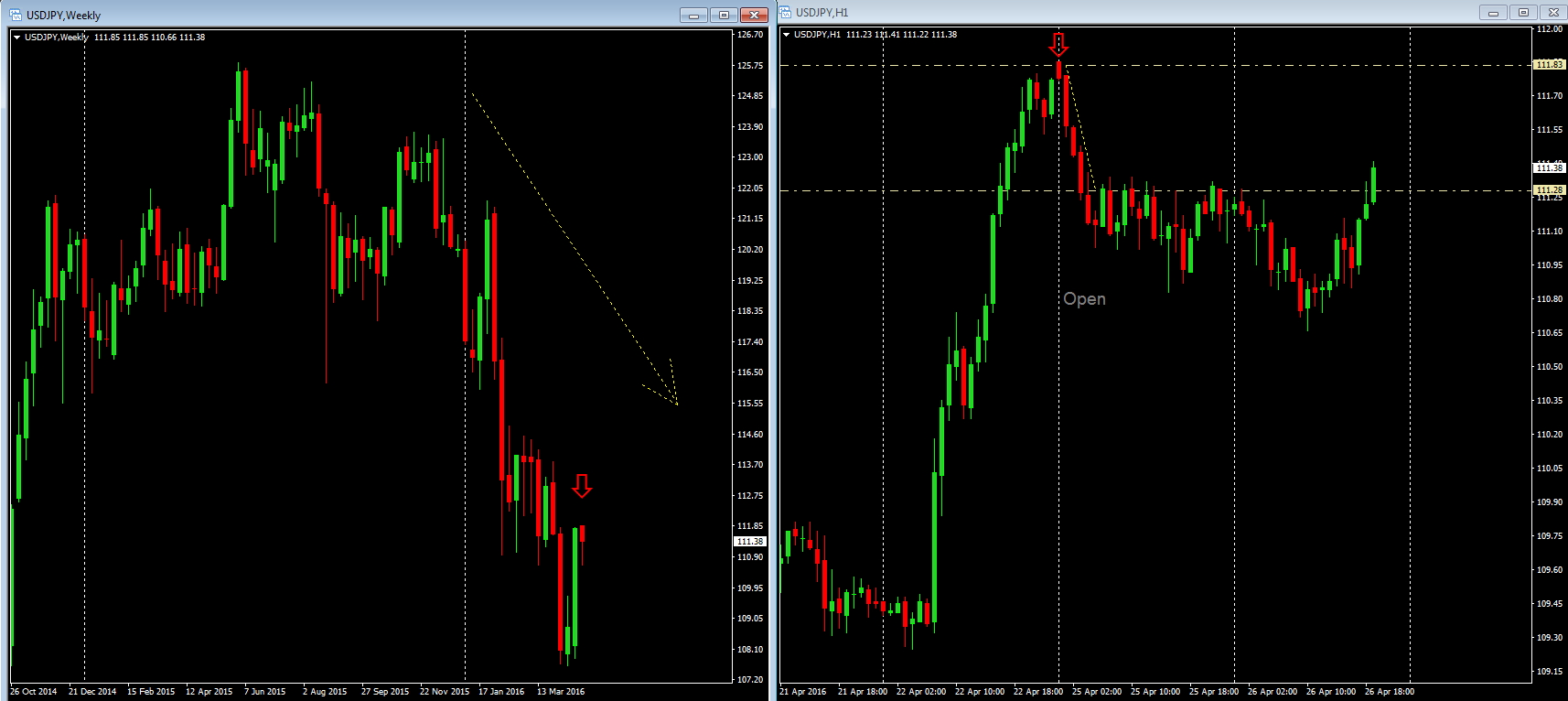
Task: Open the dropdown triangle beside USDJPY,Weekly chart header
Action: [x=16, y=38]
